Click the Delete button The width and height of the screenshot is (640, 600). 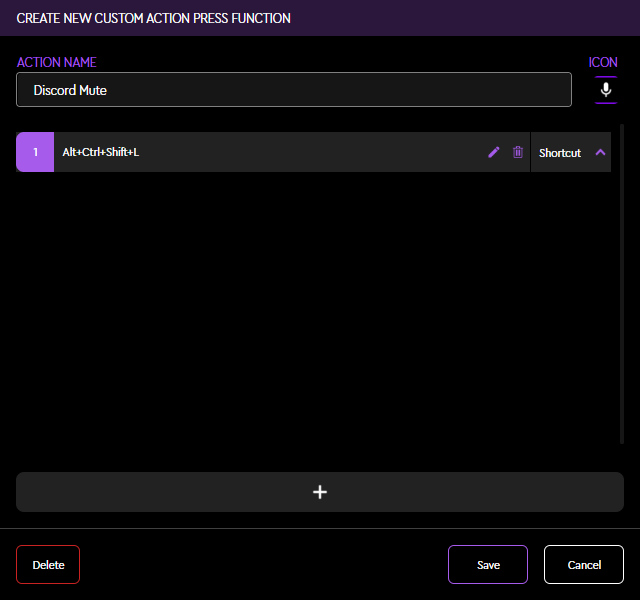pyautogui.click(x=48, y=564)
